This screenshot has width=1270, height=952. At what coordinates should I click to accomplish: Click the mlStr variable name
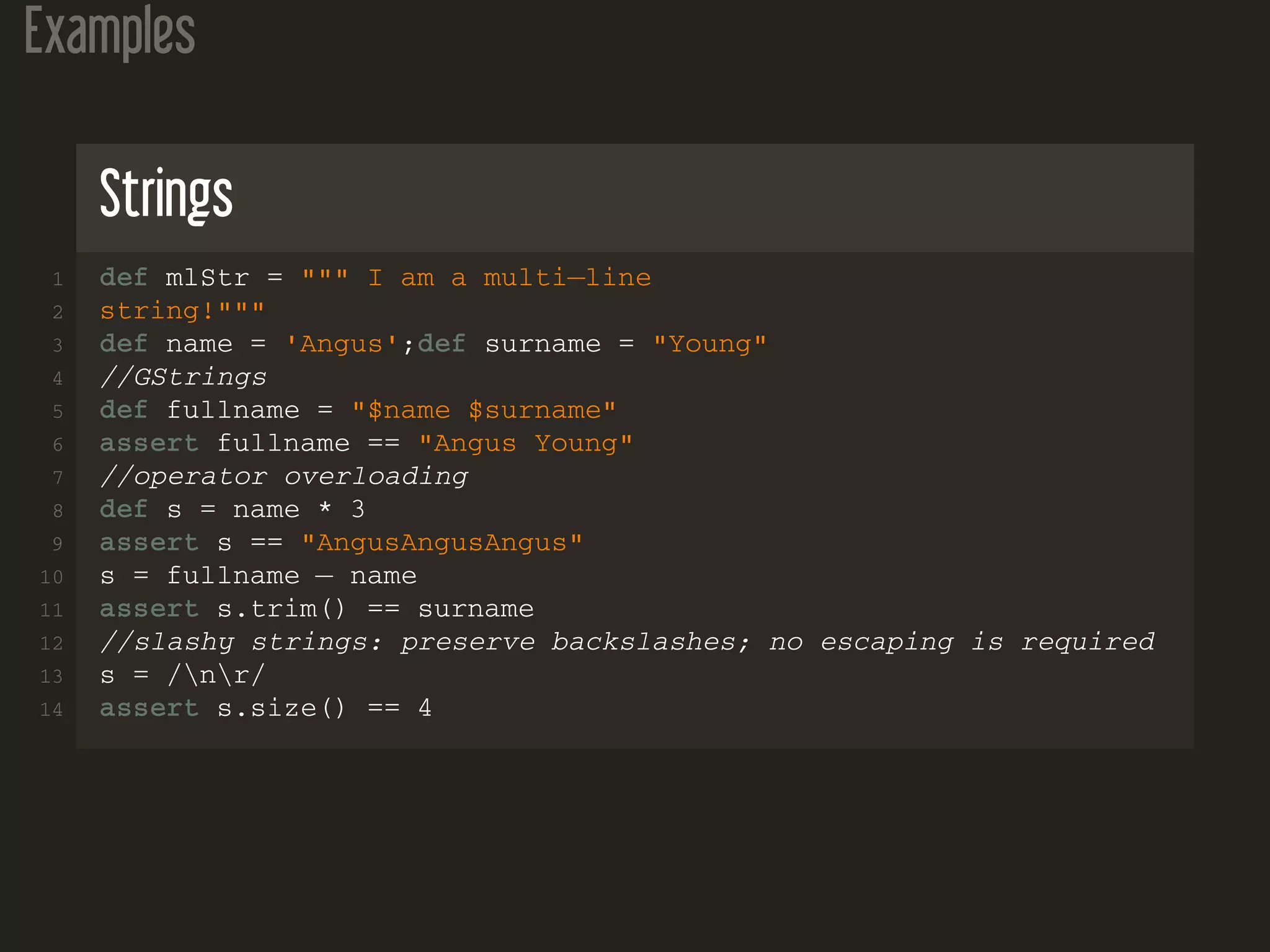207,278
